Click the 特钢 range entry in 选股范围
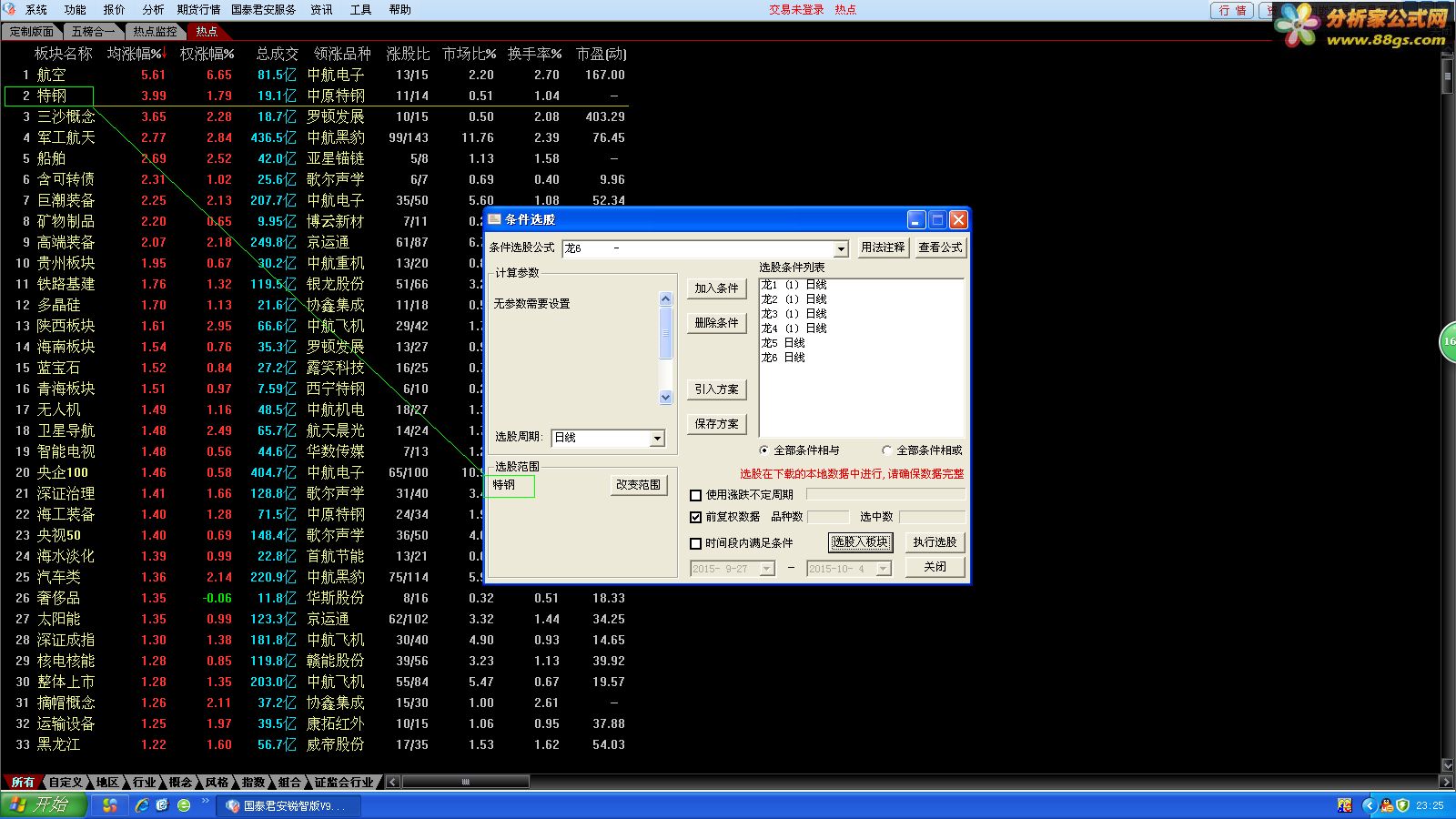The image size is (1456, 819). tap(504, 485)
